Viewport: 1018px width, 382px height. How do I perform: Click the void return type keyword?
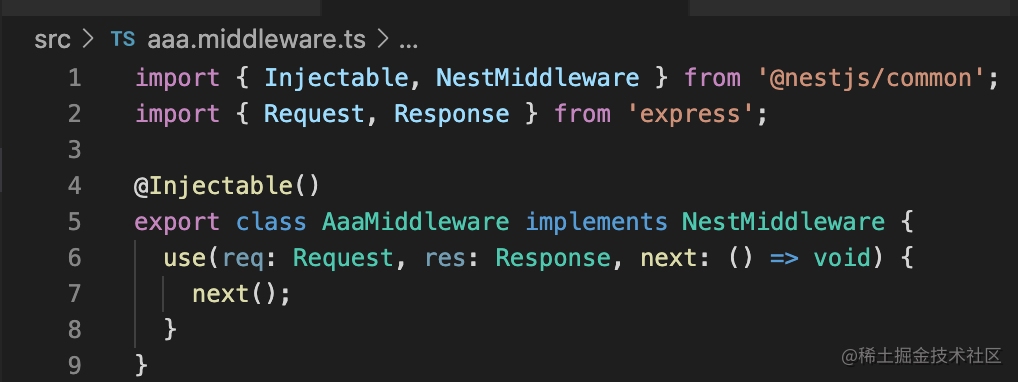[x=841, y=258]
